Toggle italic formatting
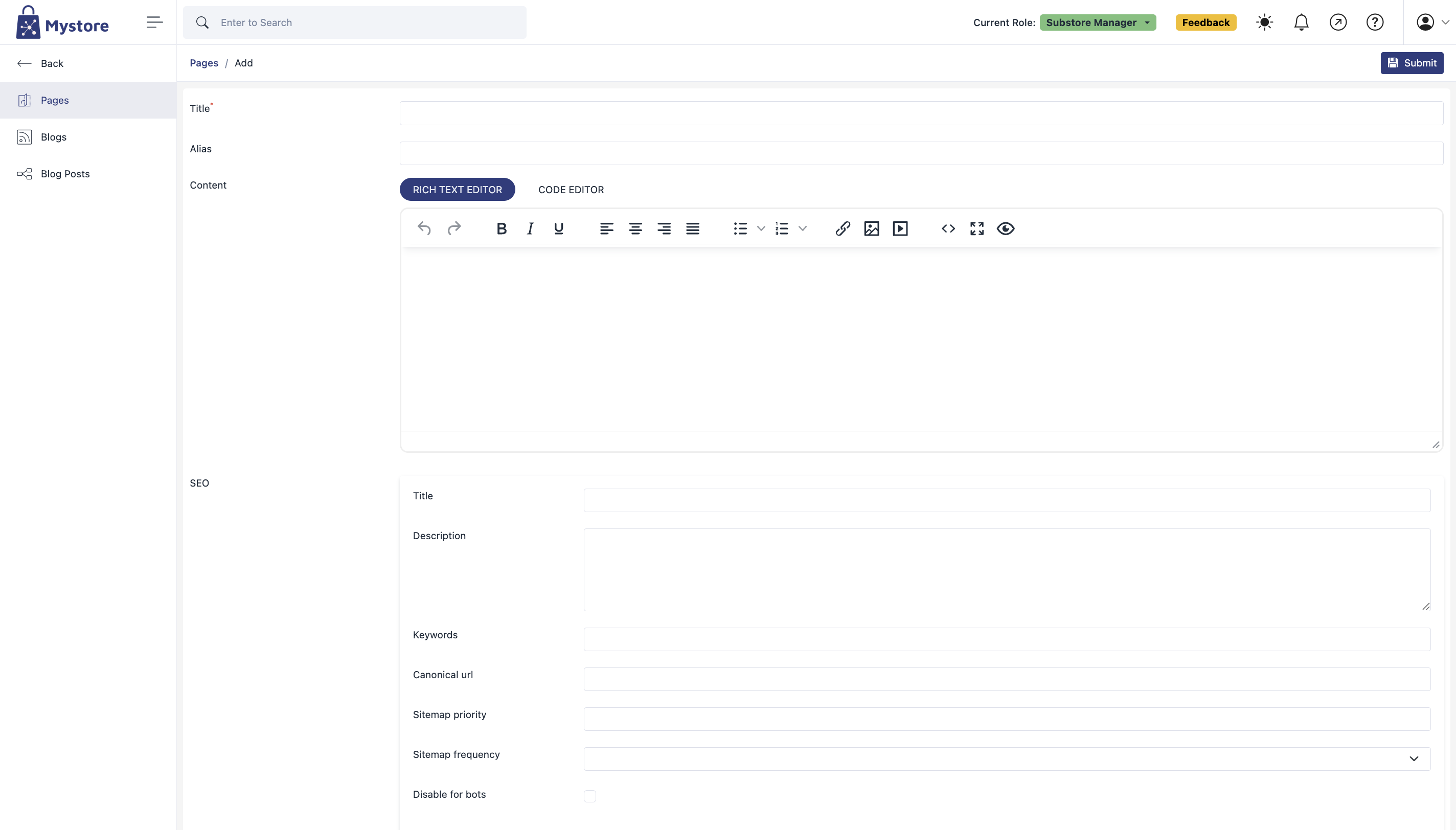Image resolution: width=1456 pixels, height=830 pixels. coord(530,228)
